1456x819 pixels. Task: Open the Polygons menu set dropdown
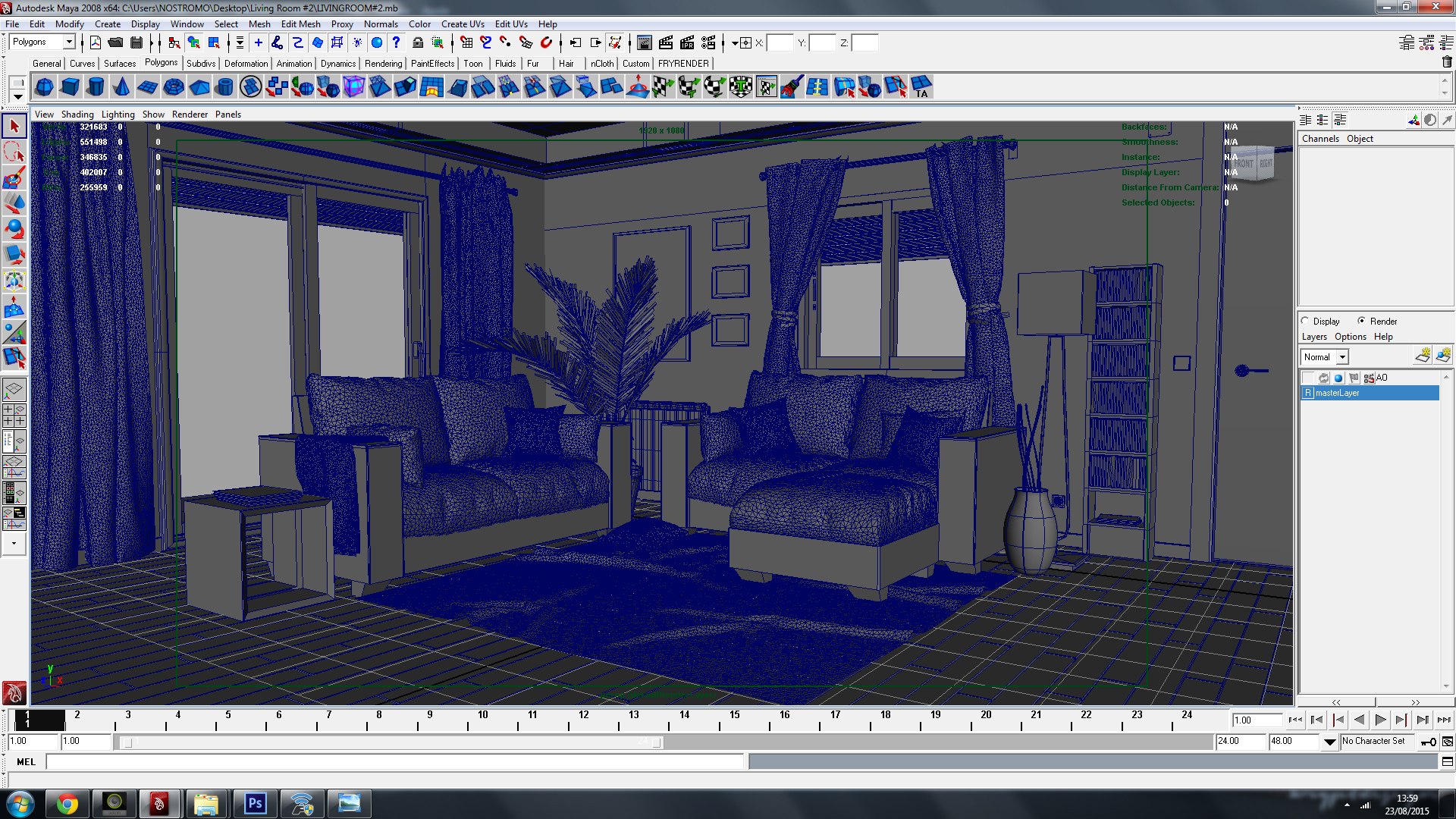[x=69, y=42]
